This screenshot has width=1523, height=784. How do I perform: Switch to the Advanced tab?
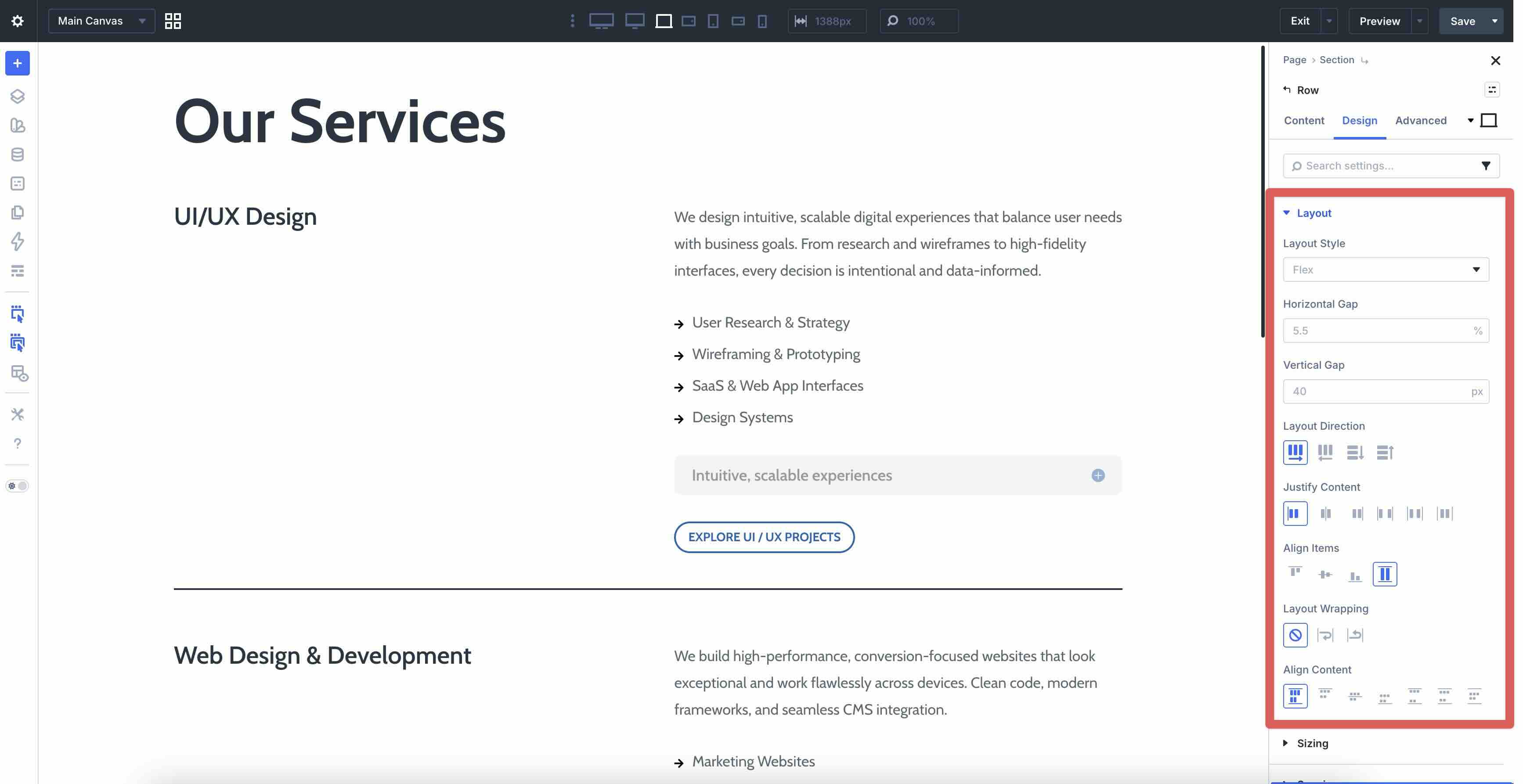[1420, 120]
